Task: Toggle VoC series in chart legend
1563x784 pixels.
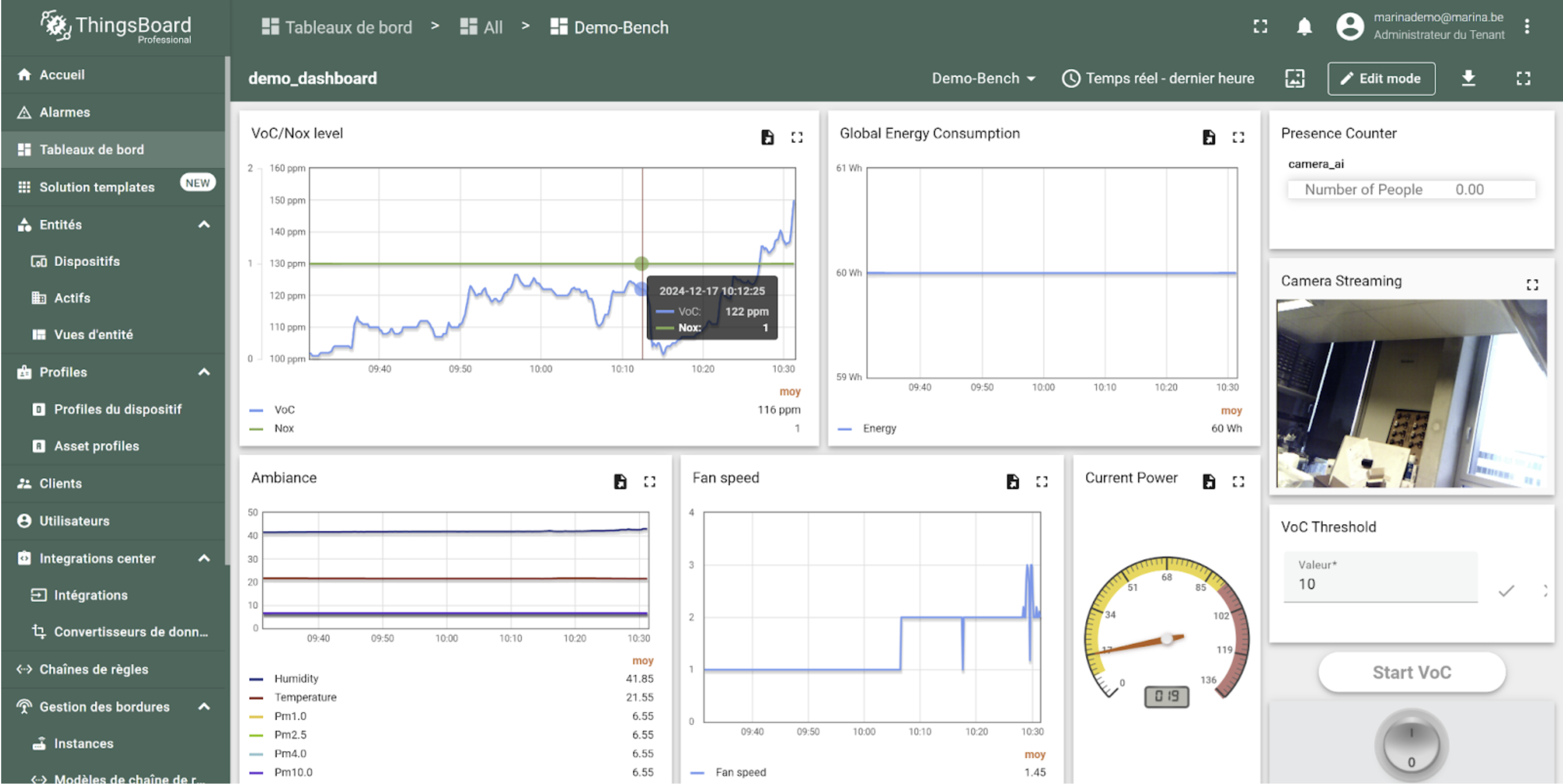Action: pos(284,410)
